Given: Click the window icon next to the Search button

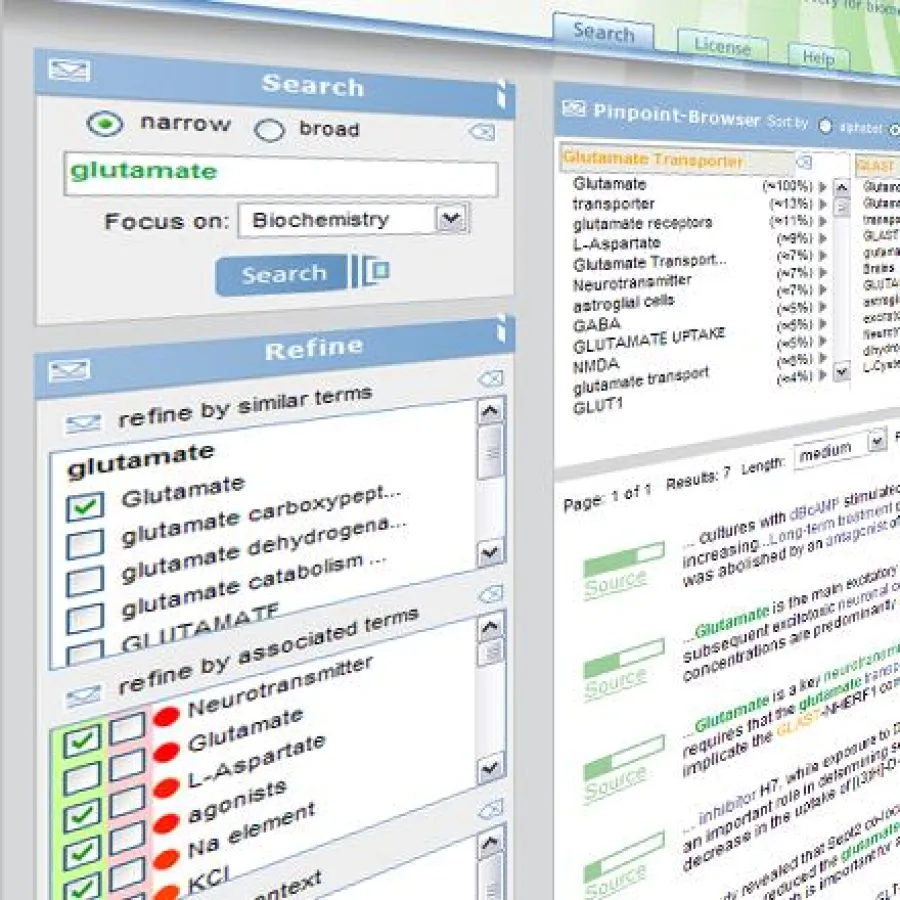Looking at the screenshot, I should (x=375, y=270).
